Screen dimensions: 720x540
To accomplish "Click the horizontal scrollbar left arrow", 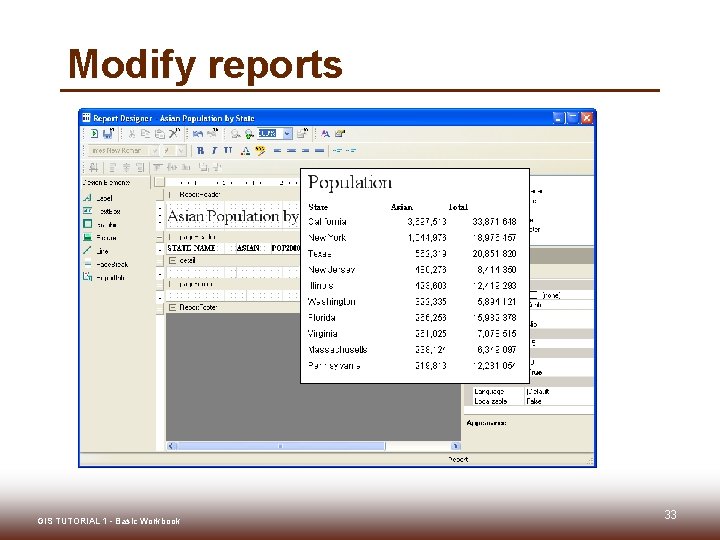I will tap(172, 446).
